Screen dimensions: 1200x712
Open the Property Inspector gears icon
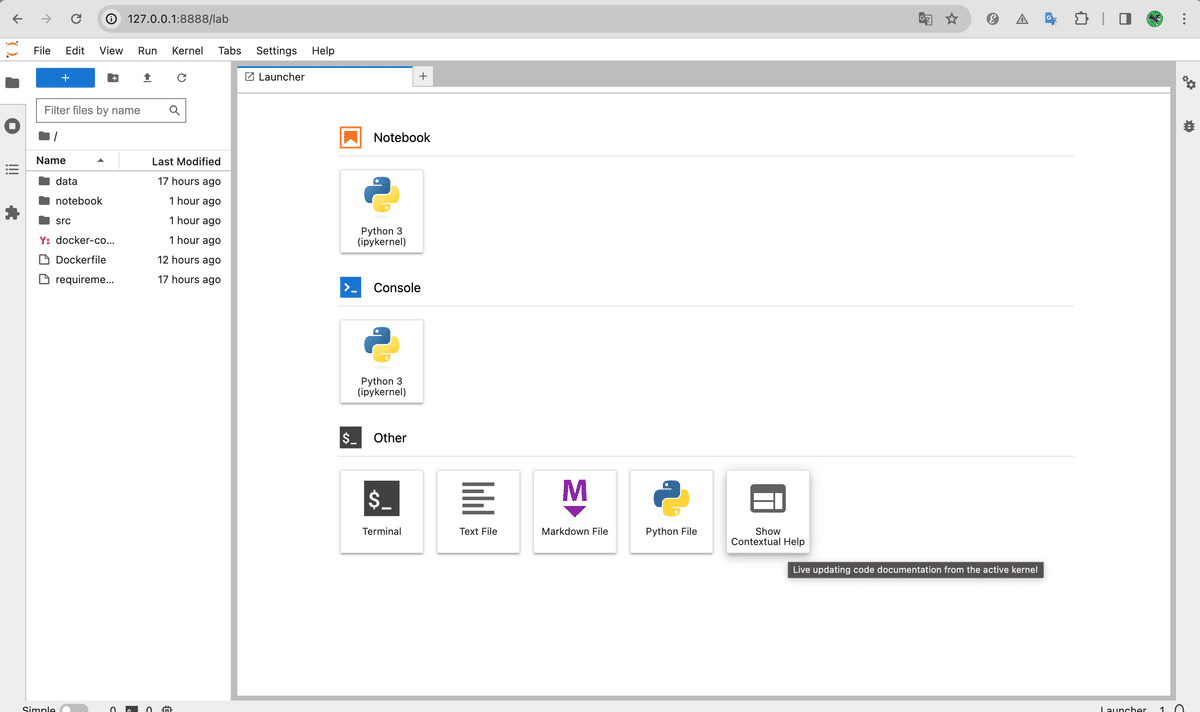point(1188,82)
